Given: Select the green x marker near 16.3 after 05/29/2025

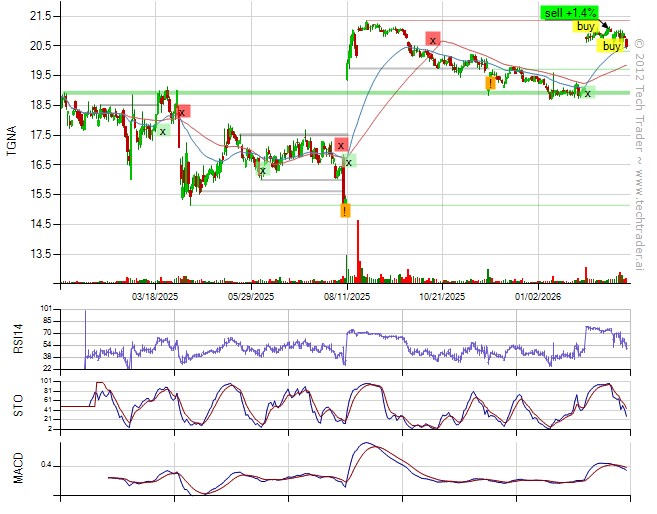Looking at the screenshot, I should 263,170.
